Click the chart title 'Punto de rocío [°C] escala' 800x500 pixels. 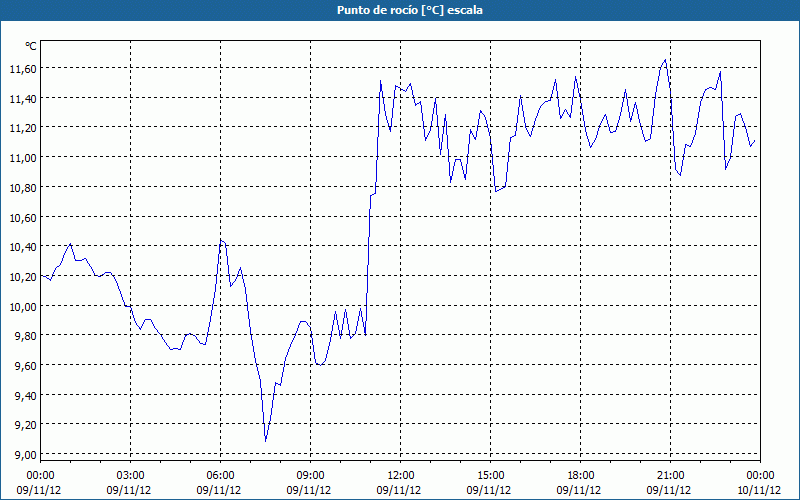pos(410,10)
